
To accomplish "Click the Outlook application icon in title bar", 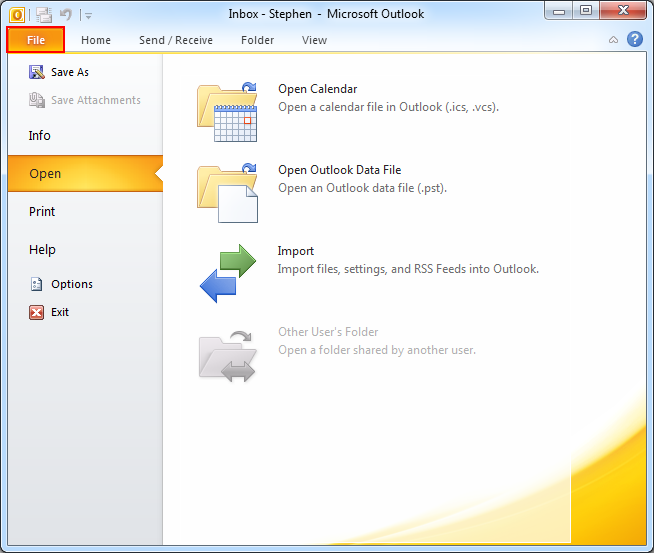I will (17, 15).
